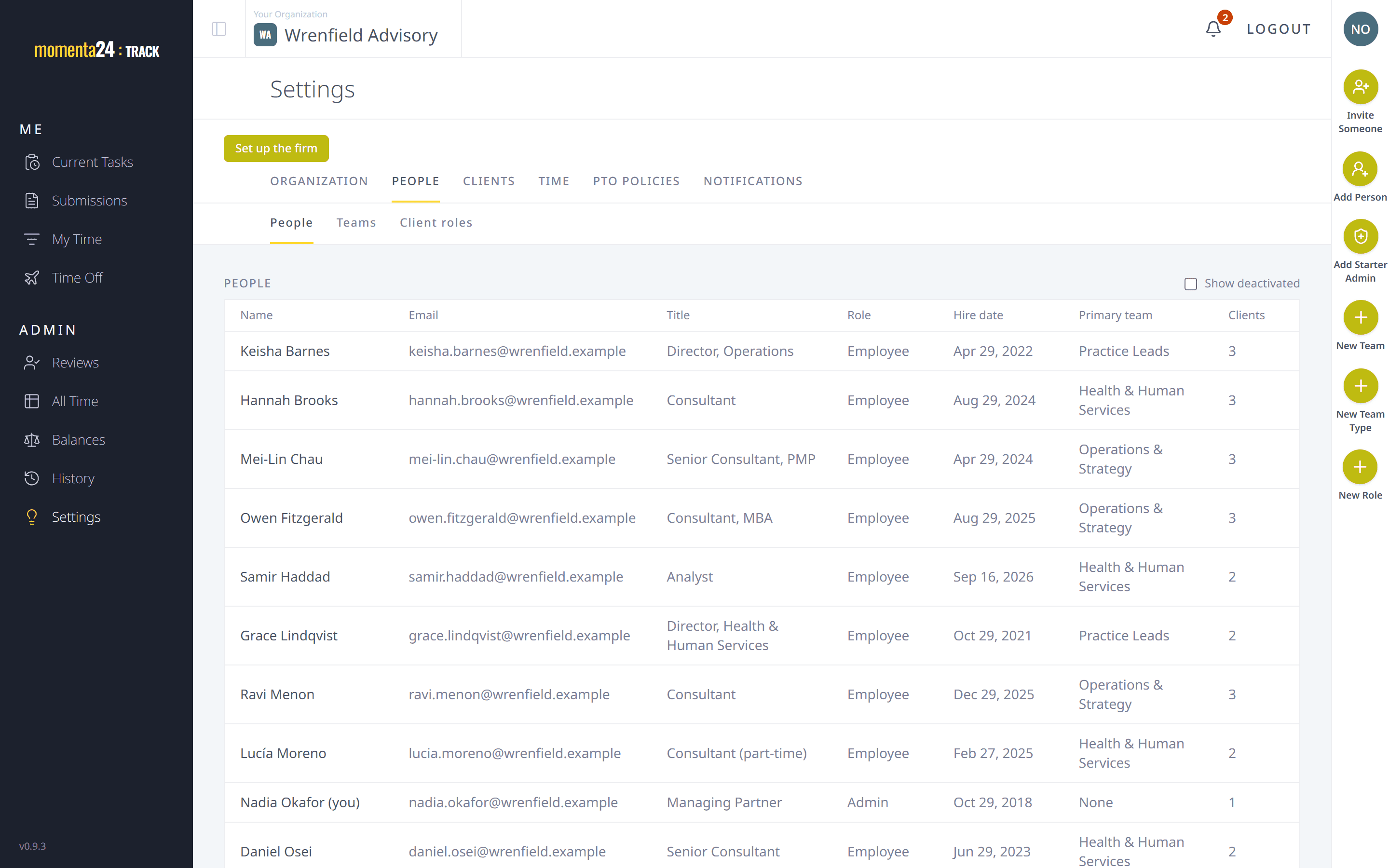Screen dimensions: 1389x868
Task: Click the momenta24 TRACK logo
Action: tap(96, 50)
